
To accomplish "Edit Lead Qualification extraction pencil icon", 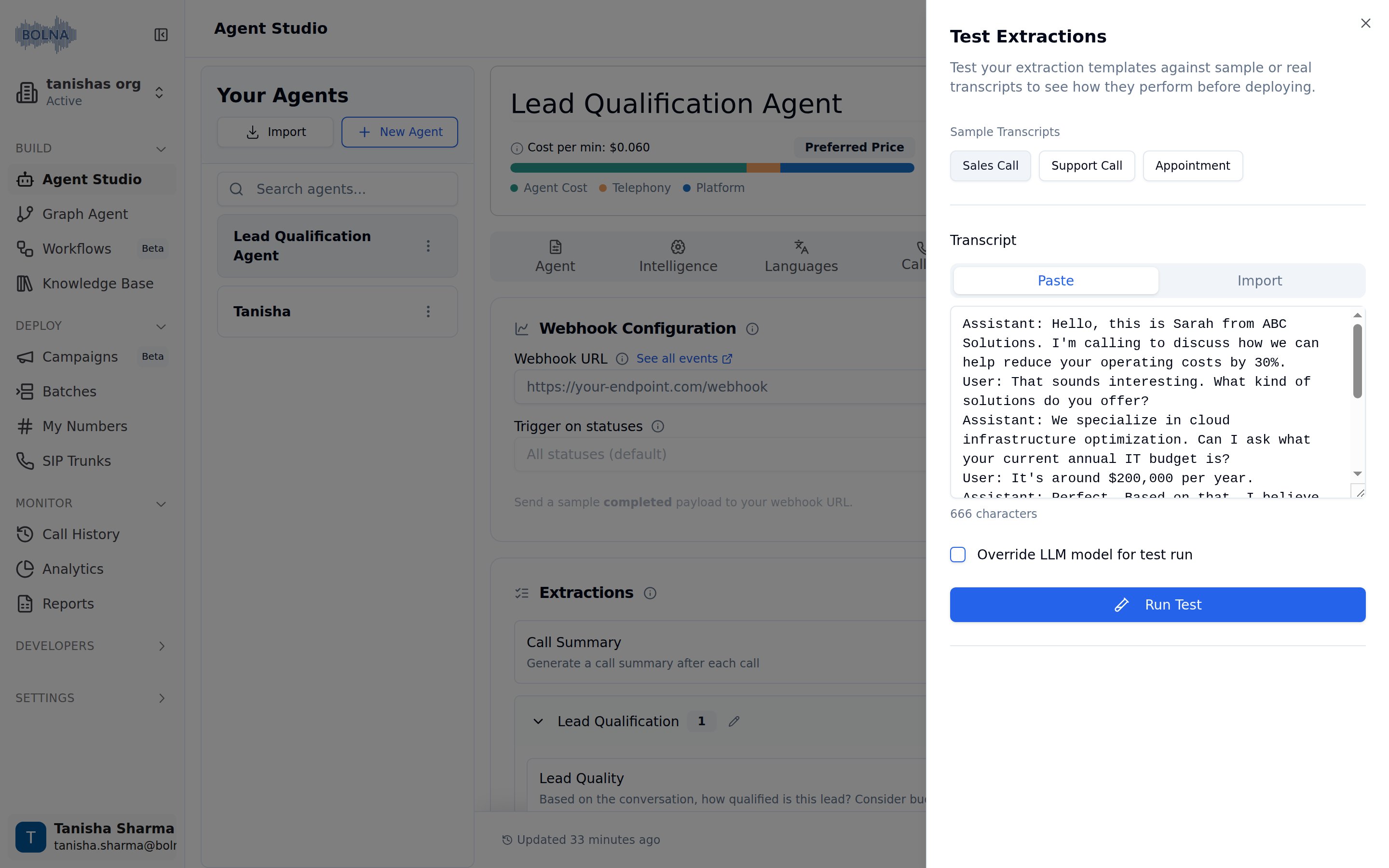I will (x=734, y=721).
